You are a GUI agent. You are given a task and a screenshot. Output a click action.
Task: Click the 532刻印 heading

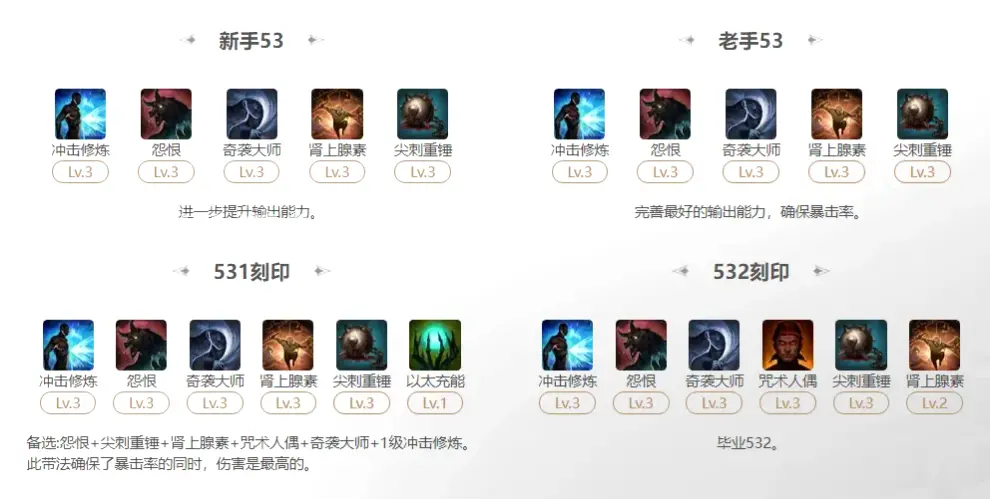[751, 272]
